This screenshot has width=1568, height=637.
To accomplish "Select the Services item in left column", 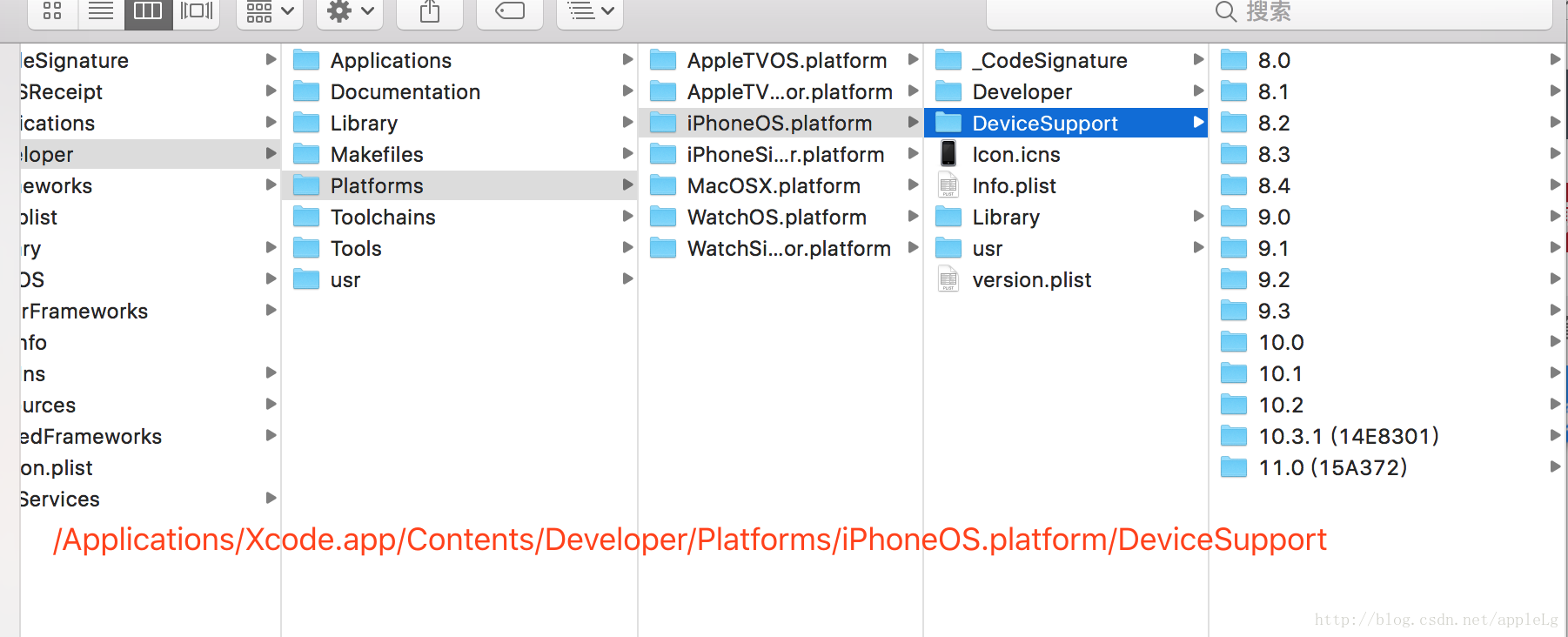I will pos(150,499).
